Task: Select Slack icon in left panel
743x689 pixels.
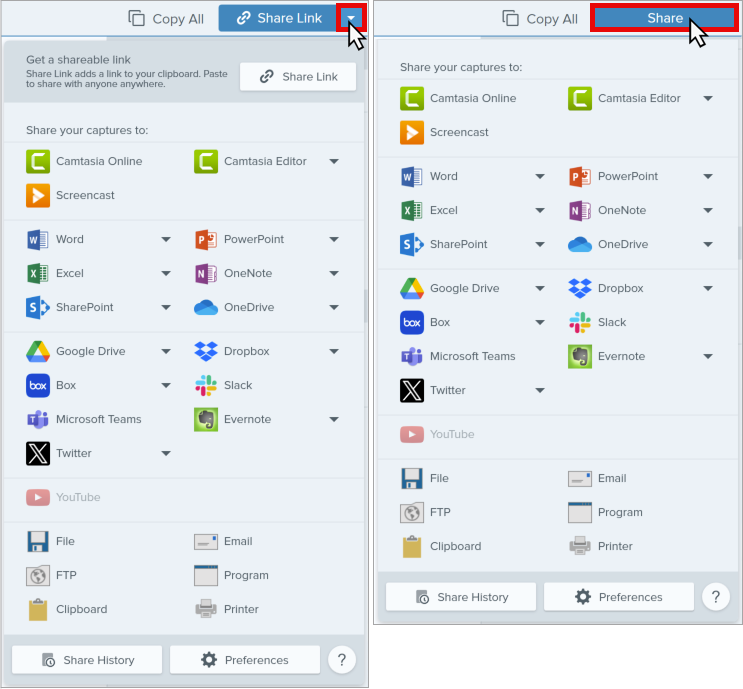Action: click(206, 385)
